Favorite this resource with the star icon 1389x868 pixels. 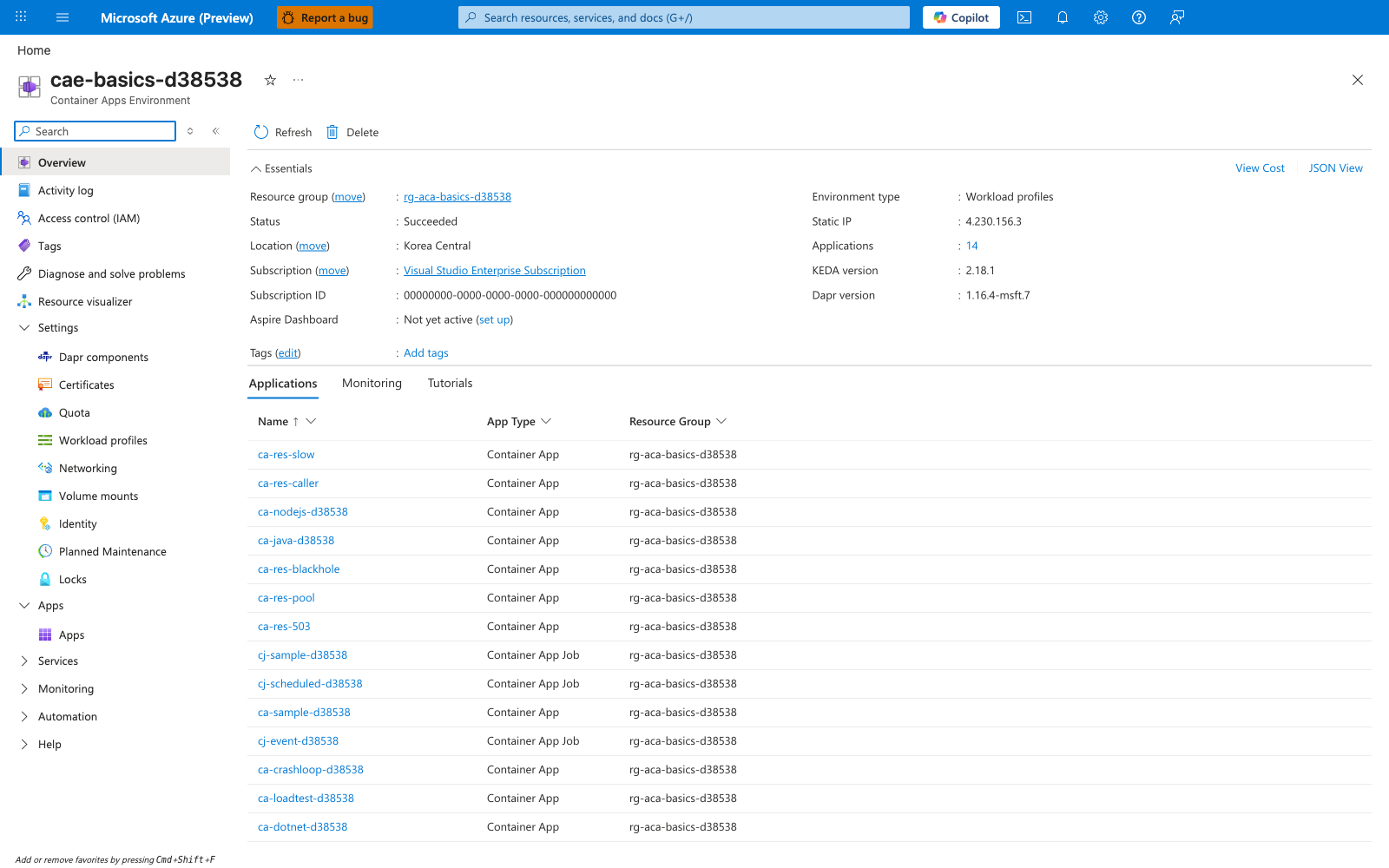pyautogui.click(x=270, y=80)
